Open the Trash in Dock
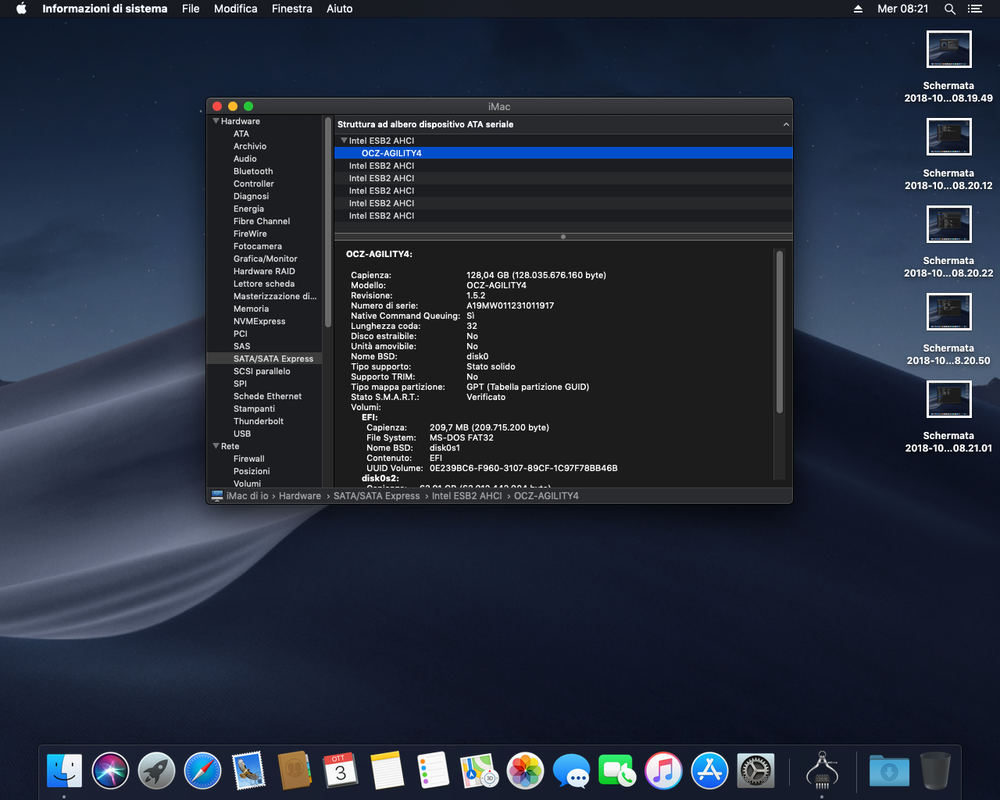The image size is (1000, 800). point(935,771)
